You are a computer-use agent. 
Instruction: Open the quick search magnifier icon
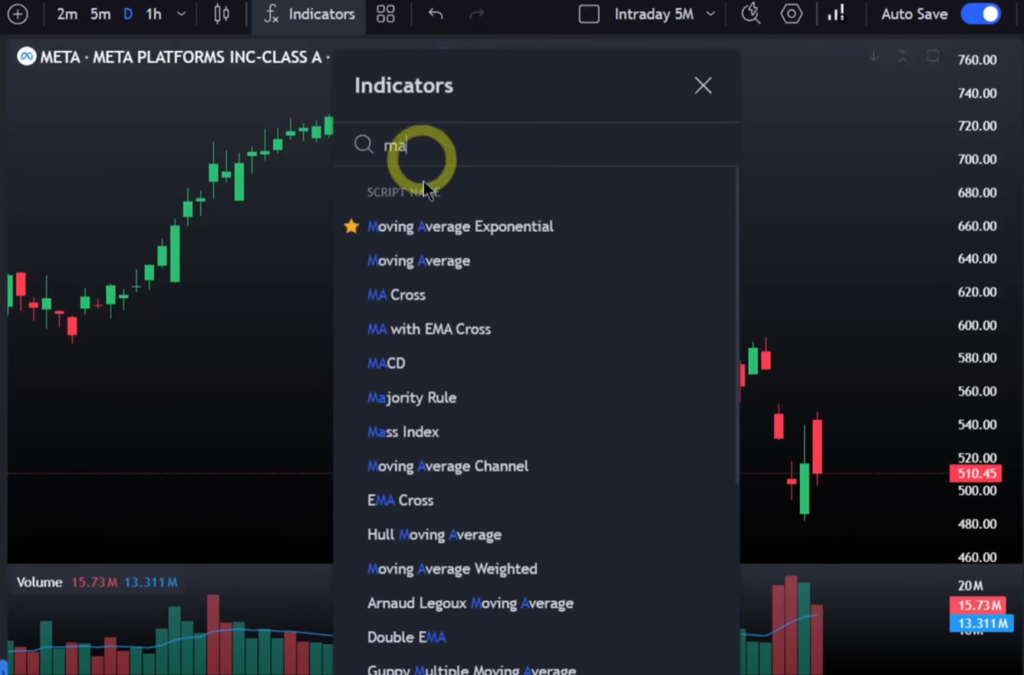click(750, 14)
